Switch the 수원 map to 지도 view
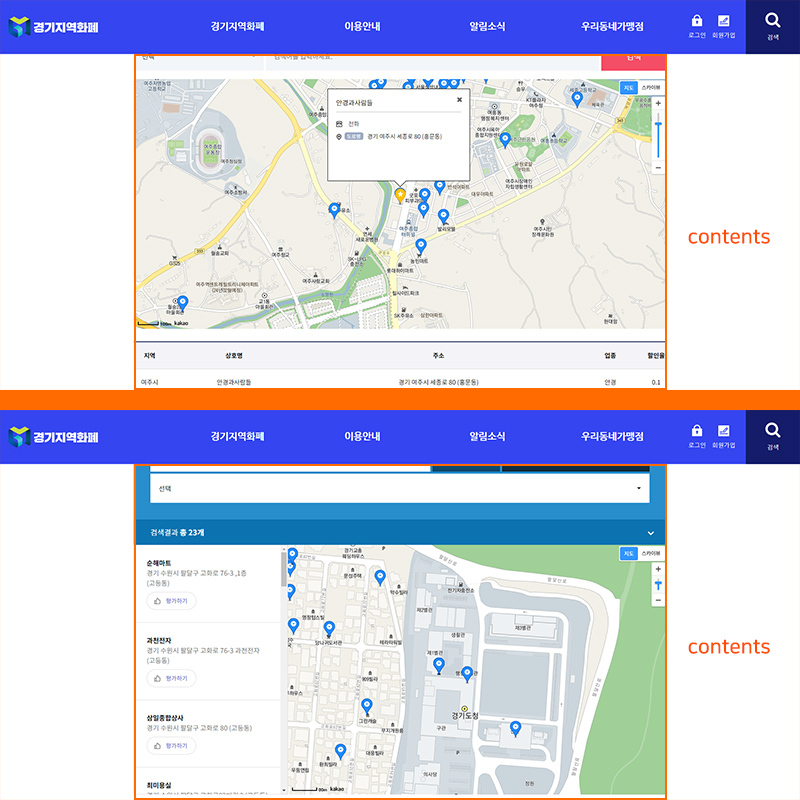 [x=629, y=554]
